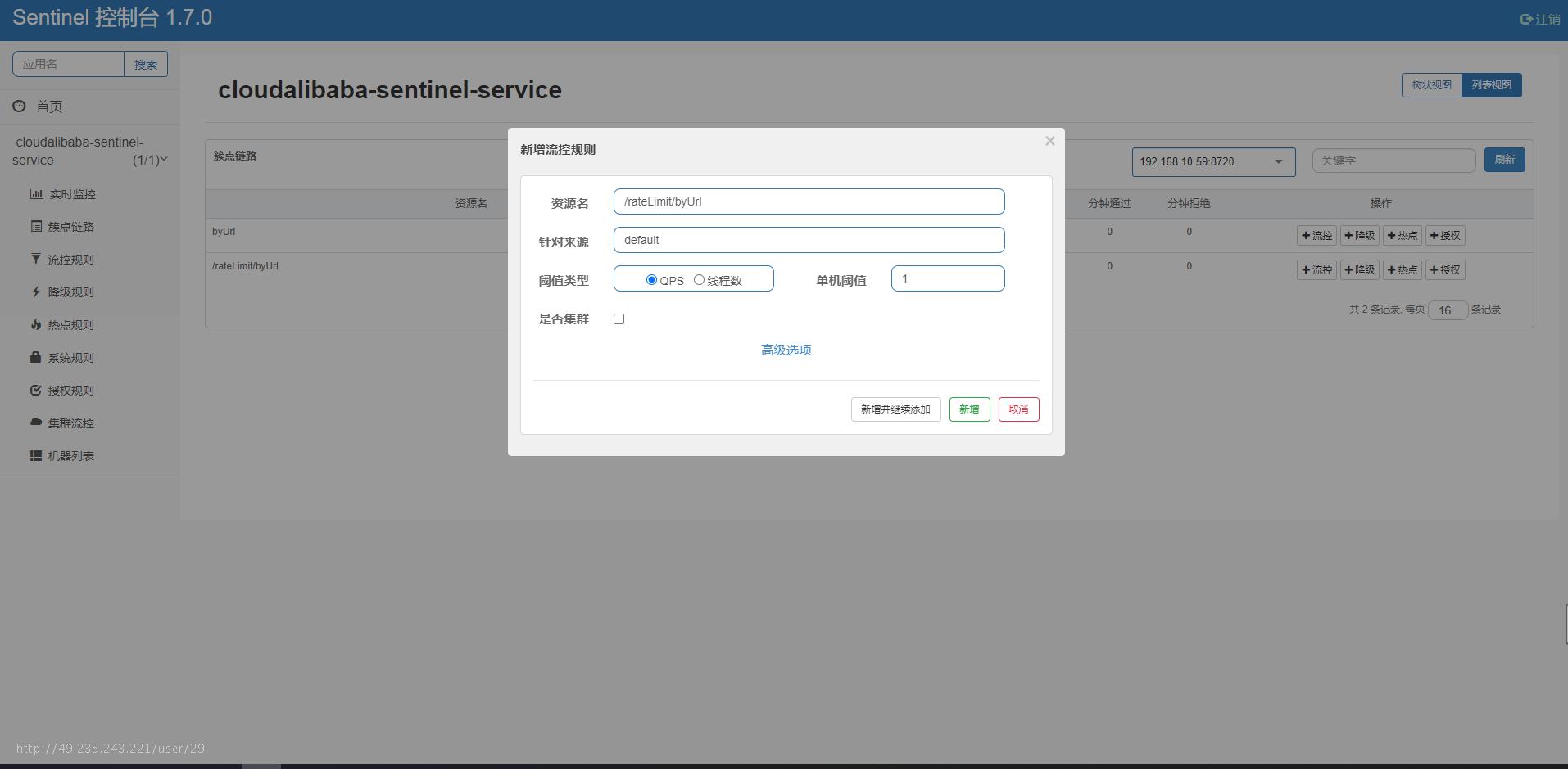Image resolution: width=1568 pixels, height=769 pixels.
Task: Click the 注销 logout icon
Action: point(1526,19)
